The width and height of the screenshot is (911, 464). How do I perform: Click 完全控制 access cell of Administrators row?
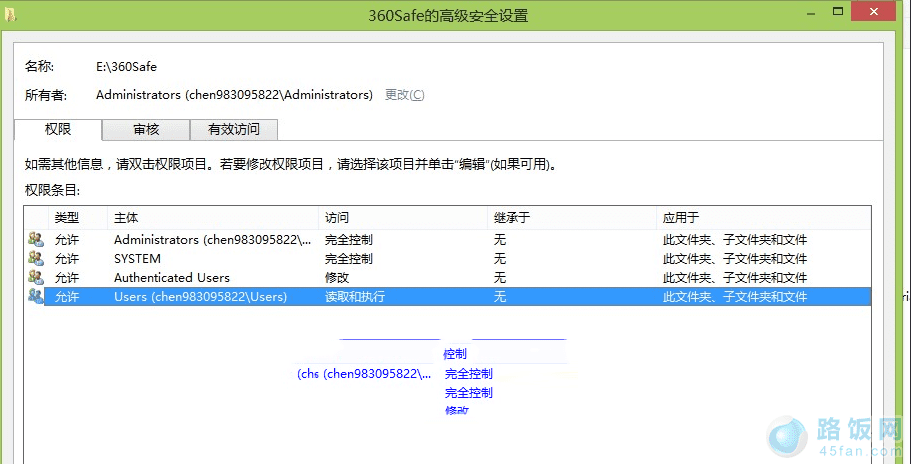point(349,240)
